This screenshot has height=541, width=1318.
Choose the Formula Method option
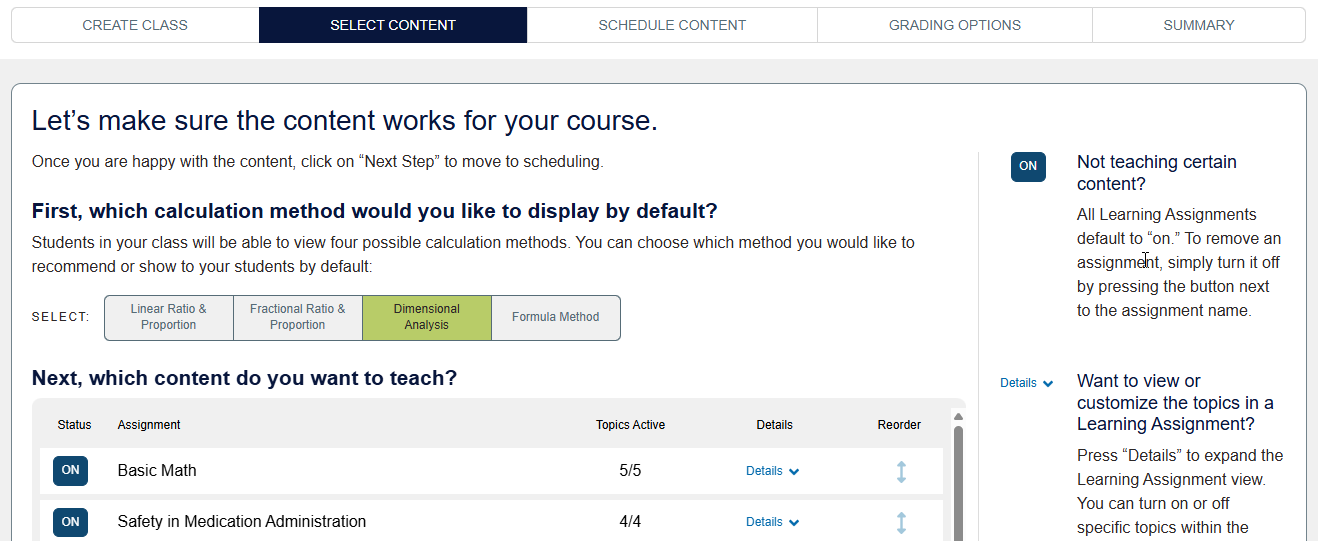click(x=555, y=317)
